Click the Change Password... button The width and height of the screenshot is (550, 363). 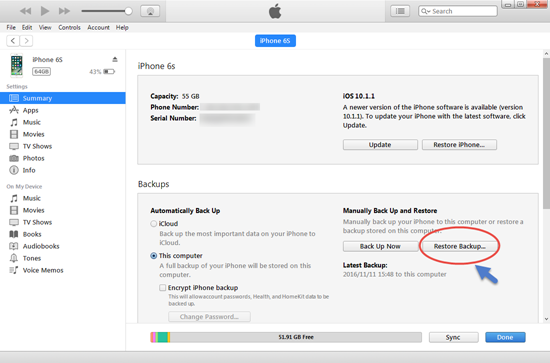[209, 317]
